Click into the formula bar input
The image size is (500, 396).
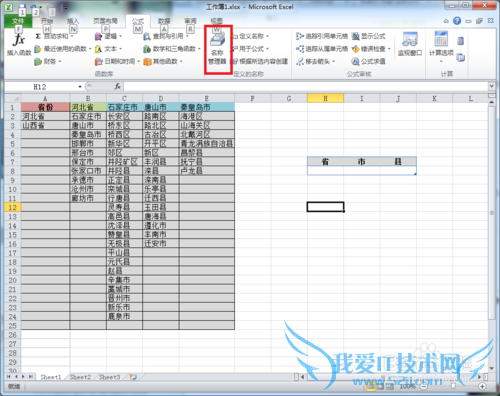coord(306,87)
